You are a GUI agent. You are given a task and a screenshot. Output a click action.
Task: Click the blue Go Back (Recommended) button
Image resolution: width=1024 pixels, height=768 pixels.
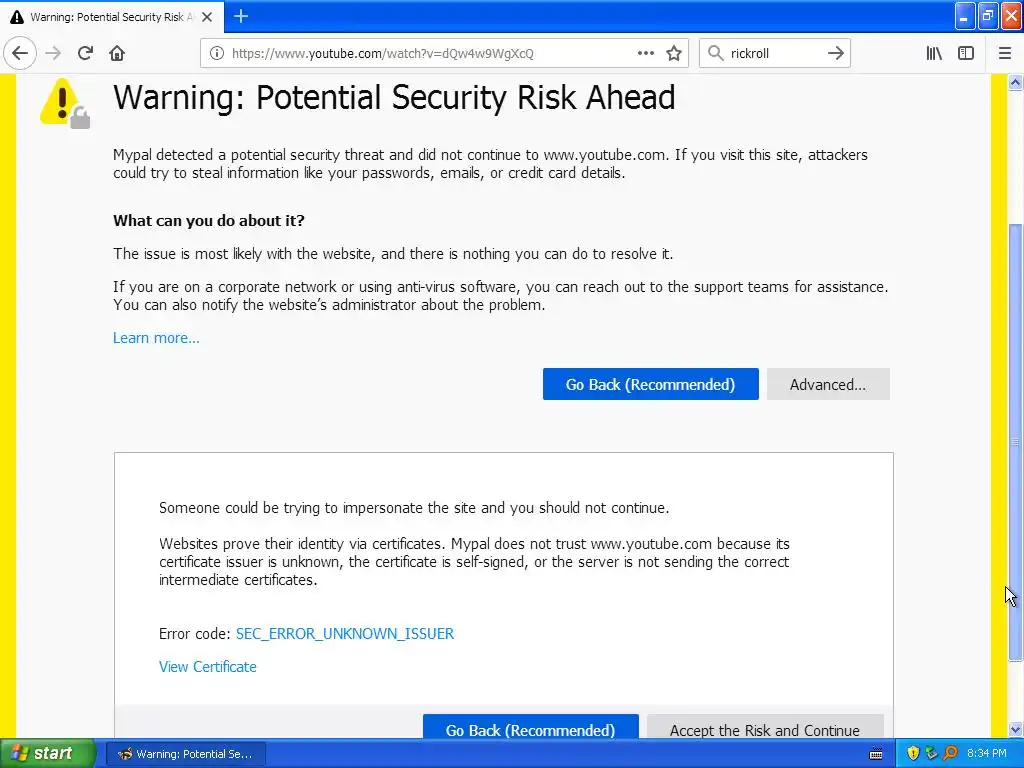pos(650,384)
